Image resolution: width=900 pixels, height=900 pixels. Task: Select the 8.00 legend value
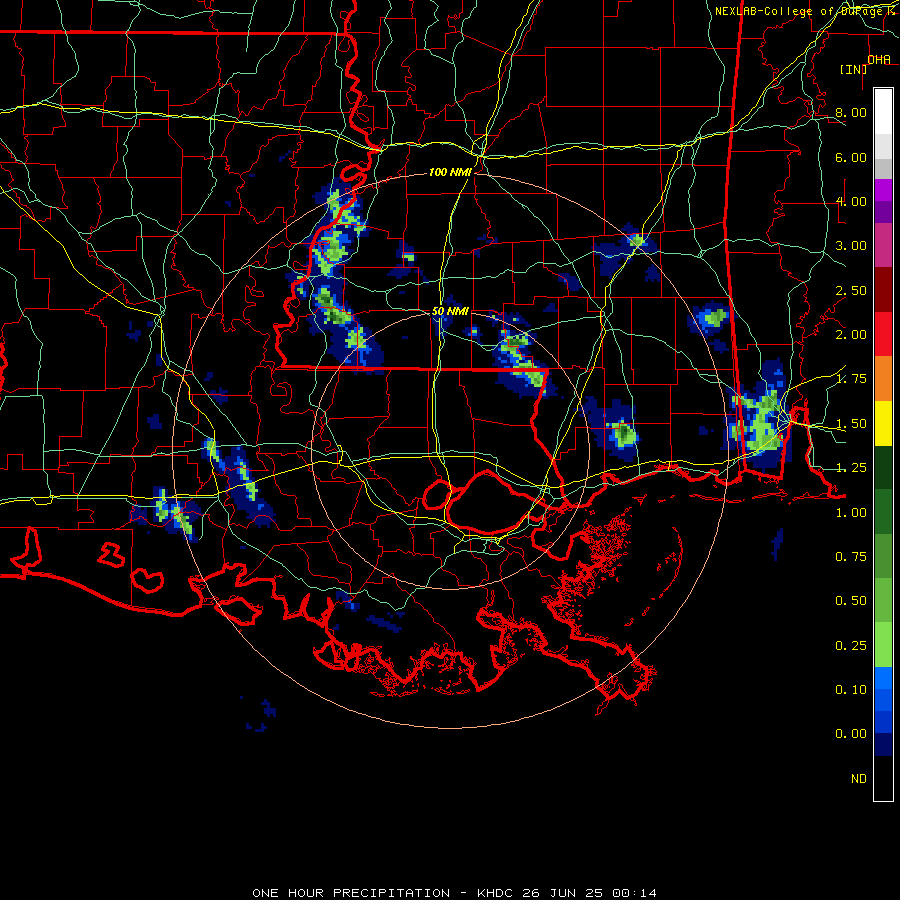(x=851, y=112)
